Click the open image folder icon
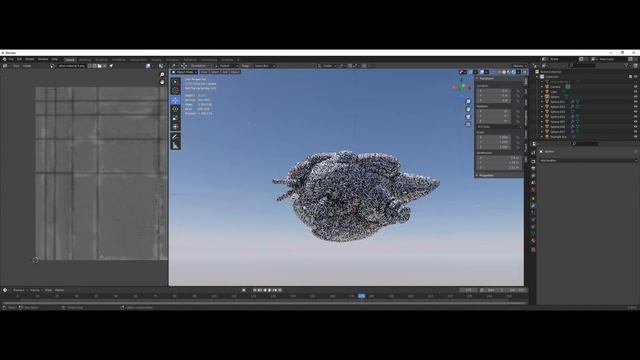 click(100, 66)
